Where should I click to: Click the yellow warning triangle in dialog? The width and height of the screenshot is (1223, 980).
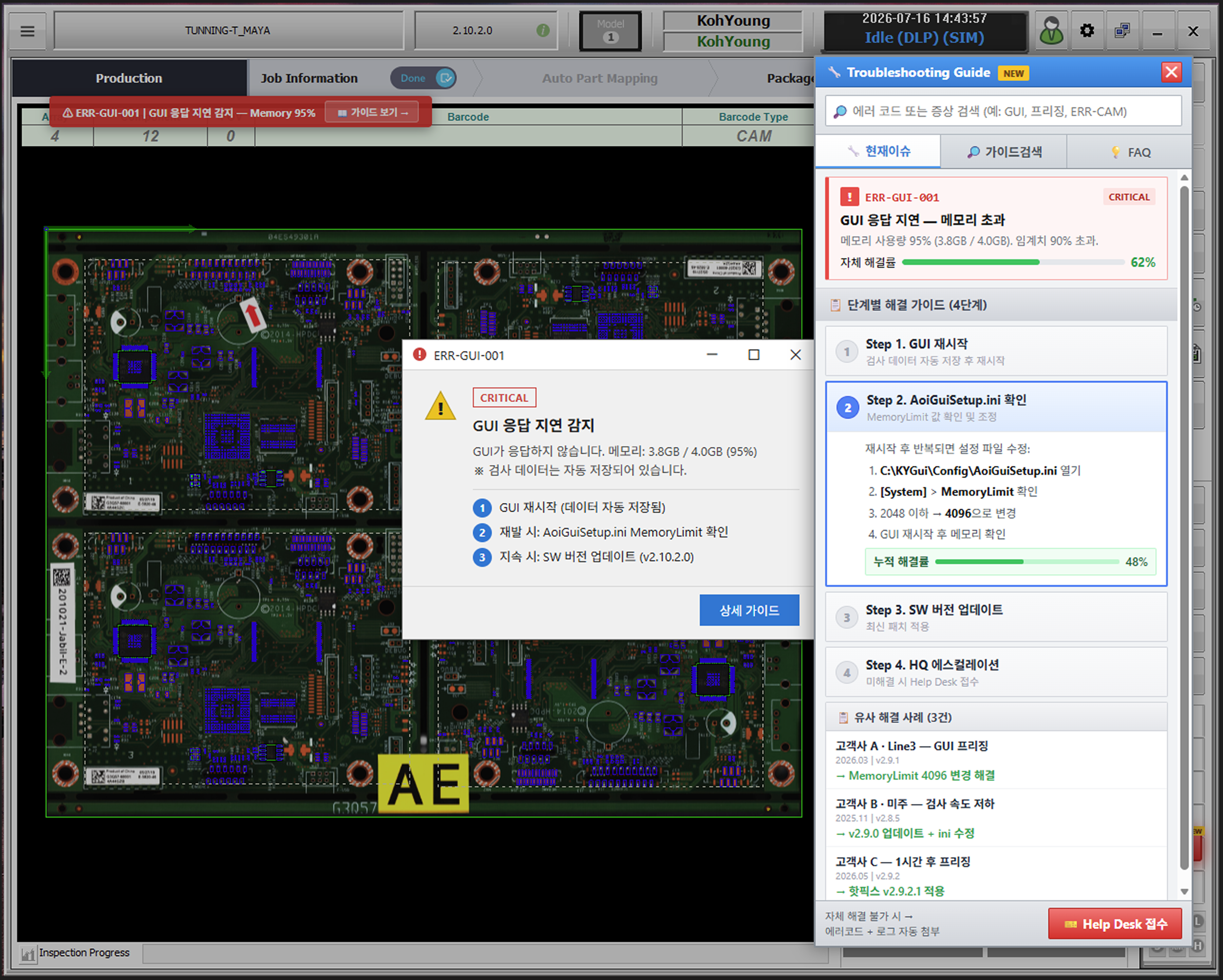pyautogui.click(x=440, y=406)
